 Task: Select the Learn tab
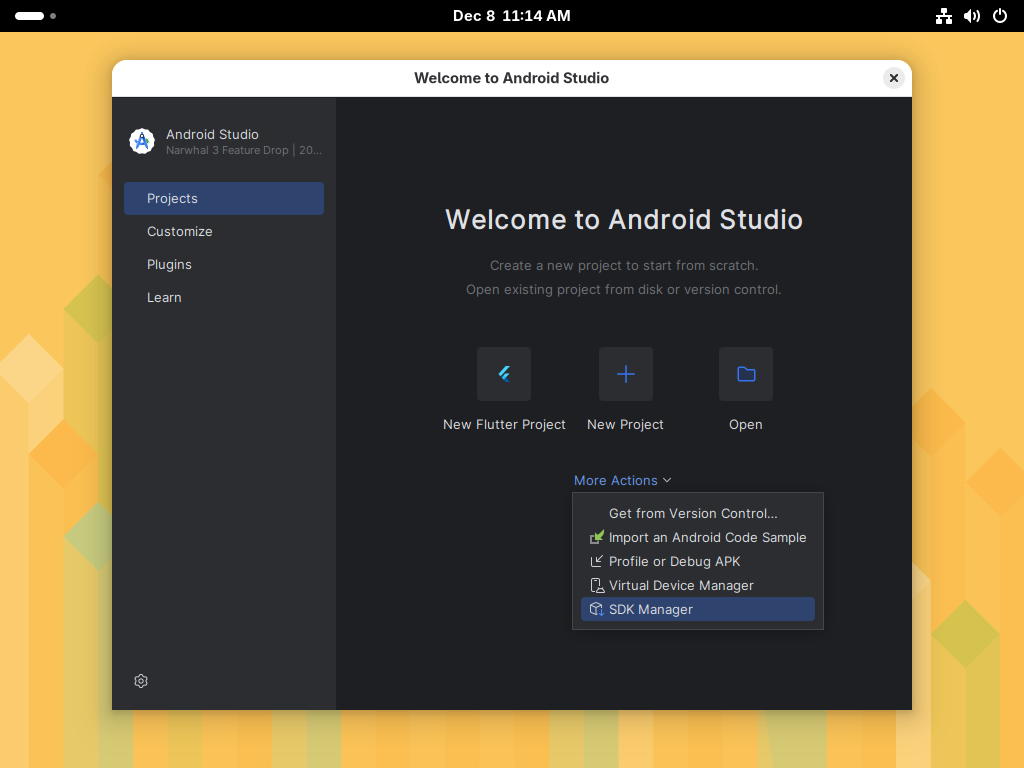tap(164, 297)
